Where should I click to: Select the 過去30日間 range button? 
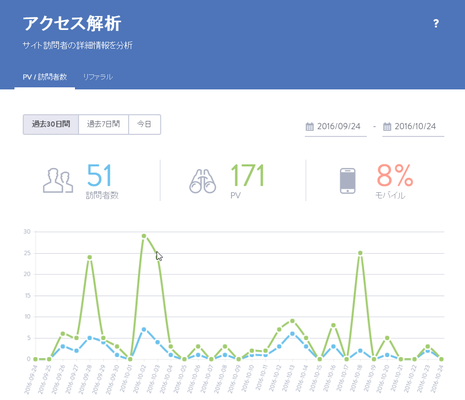pyautogui.click(x=51, y=124)
